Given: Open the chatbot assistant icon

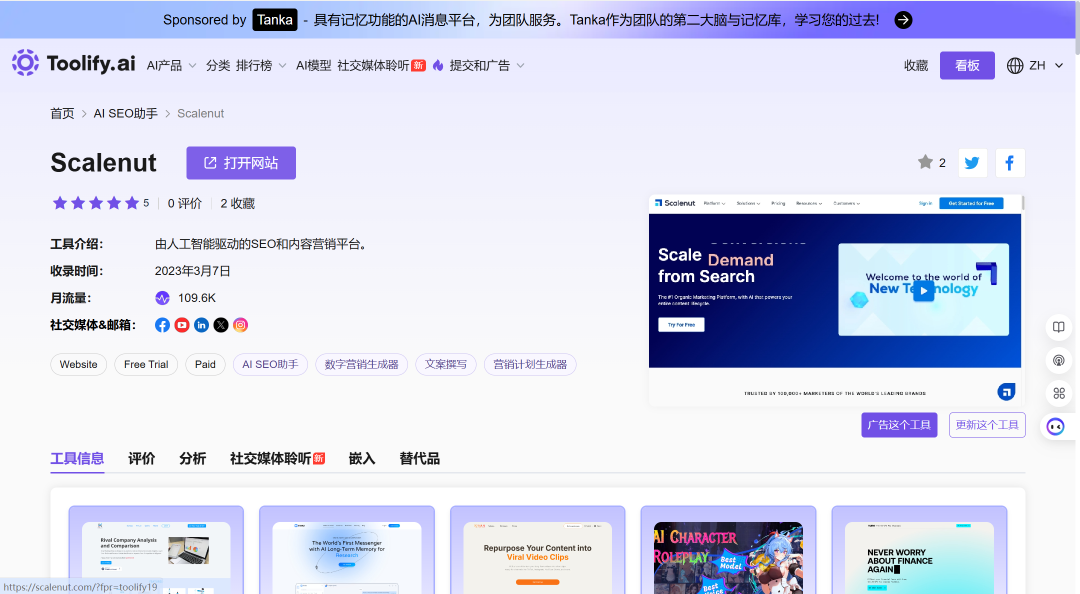Looking at the screenshot, I should [x=1055, y=427].
